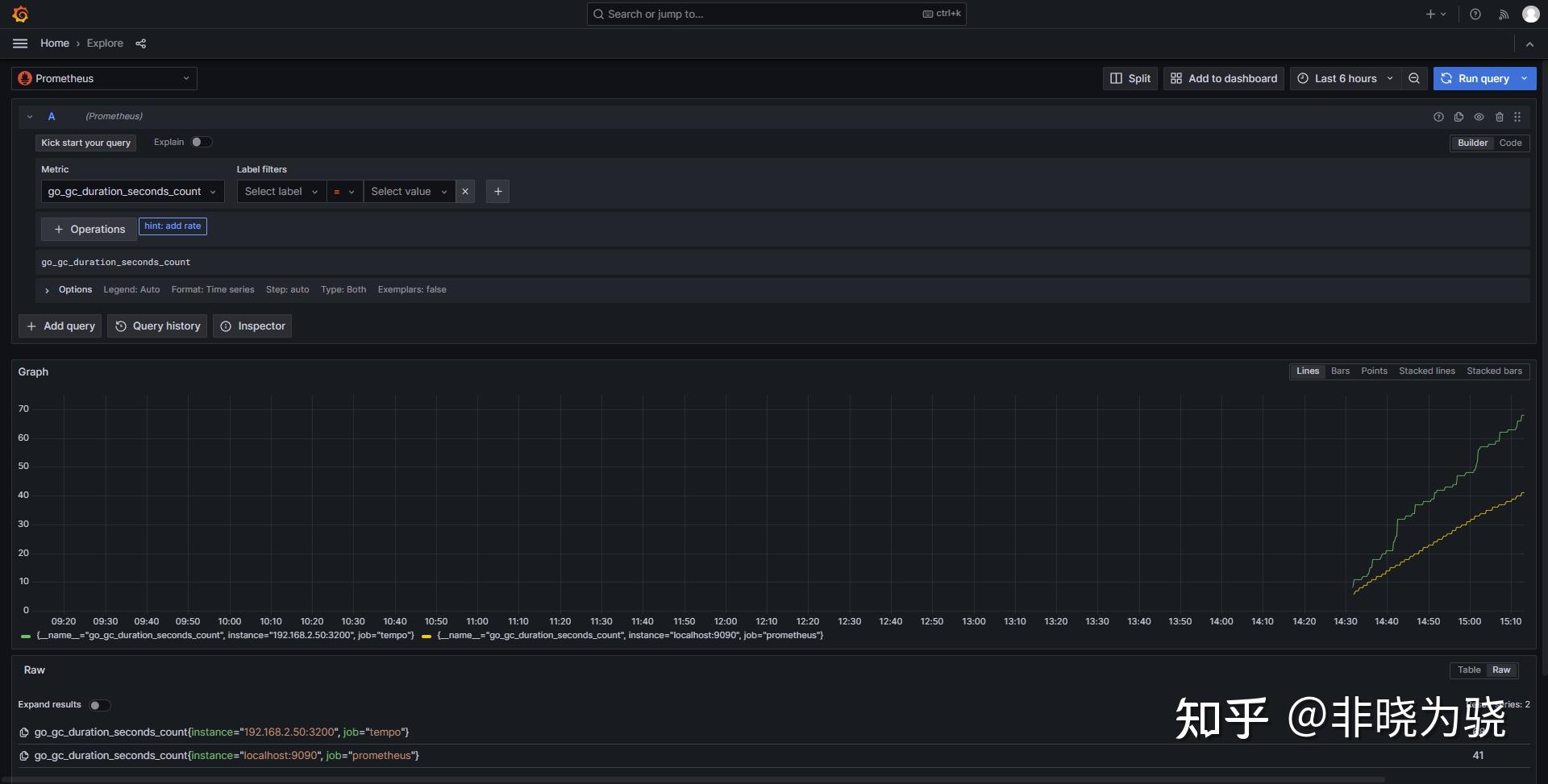Switch Raw results to Table view
1548x784 pixels.
pos(1468,670)
